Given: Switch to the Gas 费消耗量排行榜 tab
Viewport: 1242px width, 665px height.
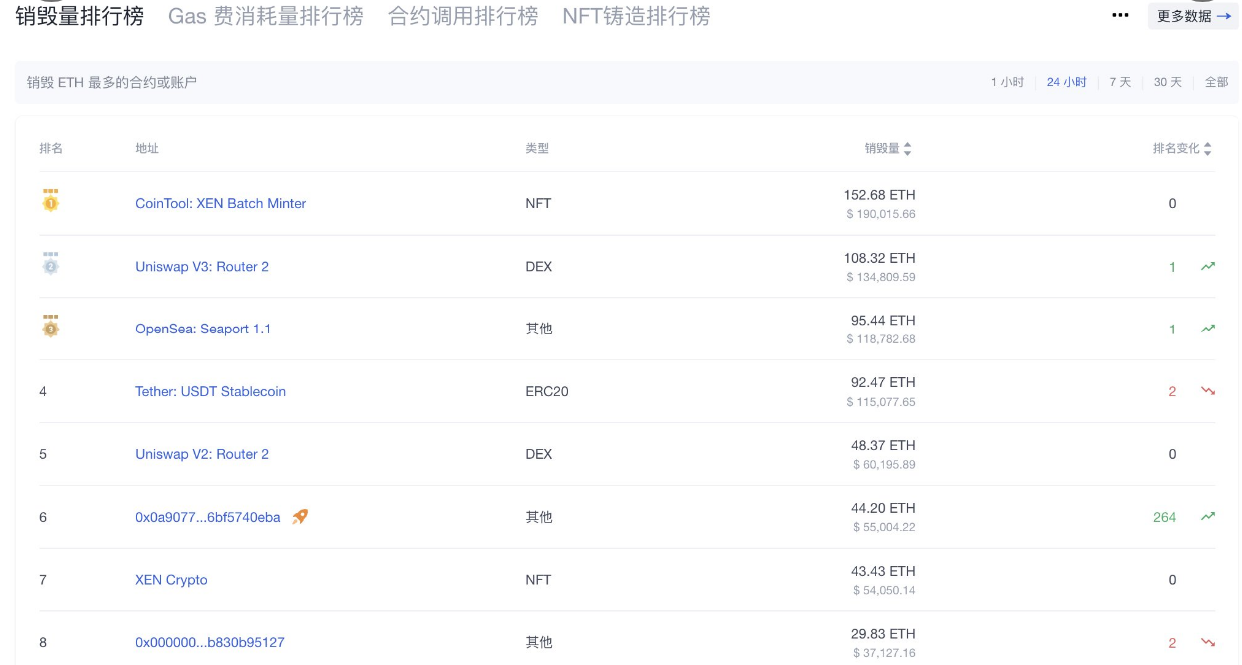Looking at the screenshot, I should (x=266, y=15).
